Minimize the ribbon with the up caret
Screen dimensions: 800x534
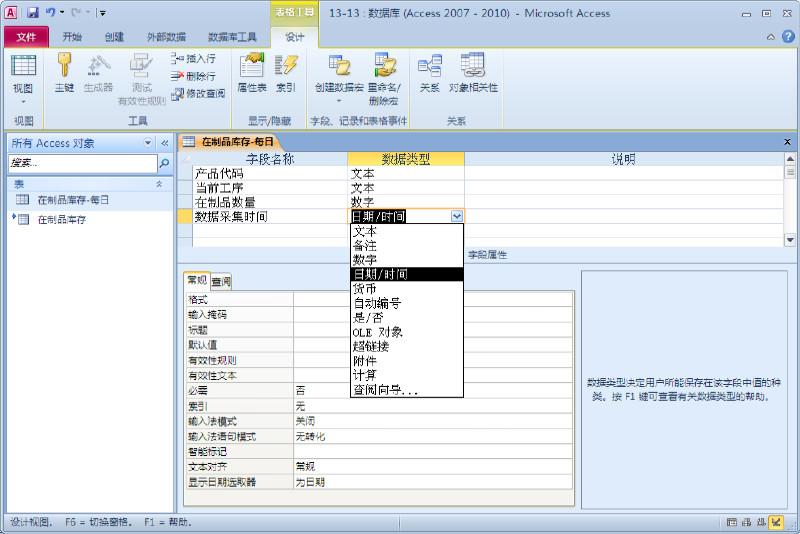point(770,37)
